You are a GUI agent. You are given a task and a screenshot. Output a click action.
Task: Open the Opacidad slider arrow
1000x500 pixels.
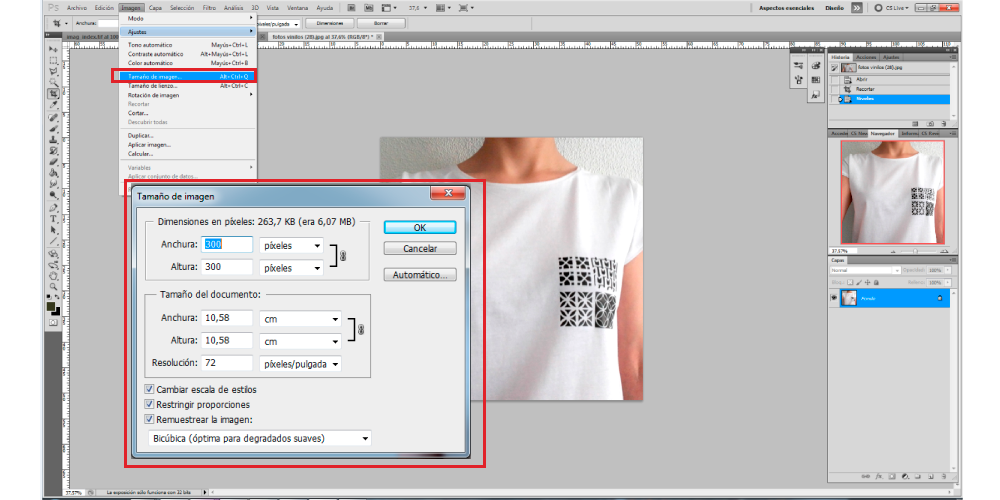(x=948, y=270)
